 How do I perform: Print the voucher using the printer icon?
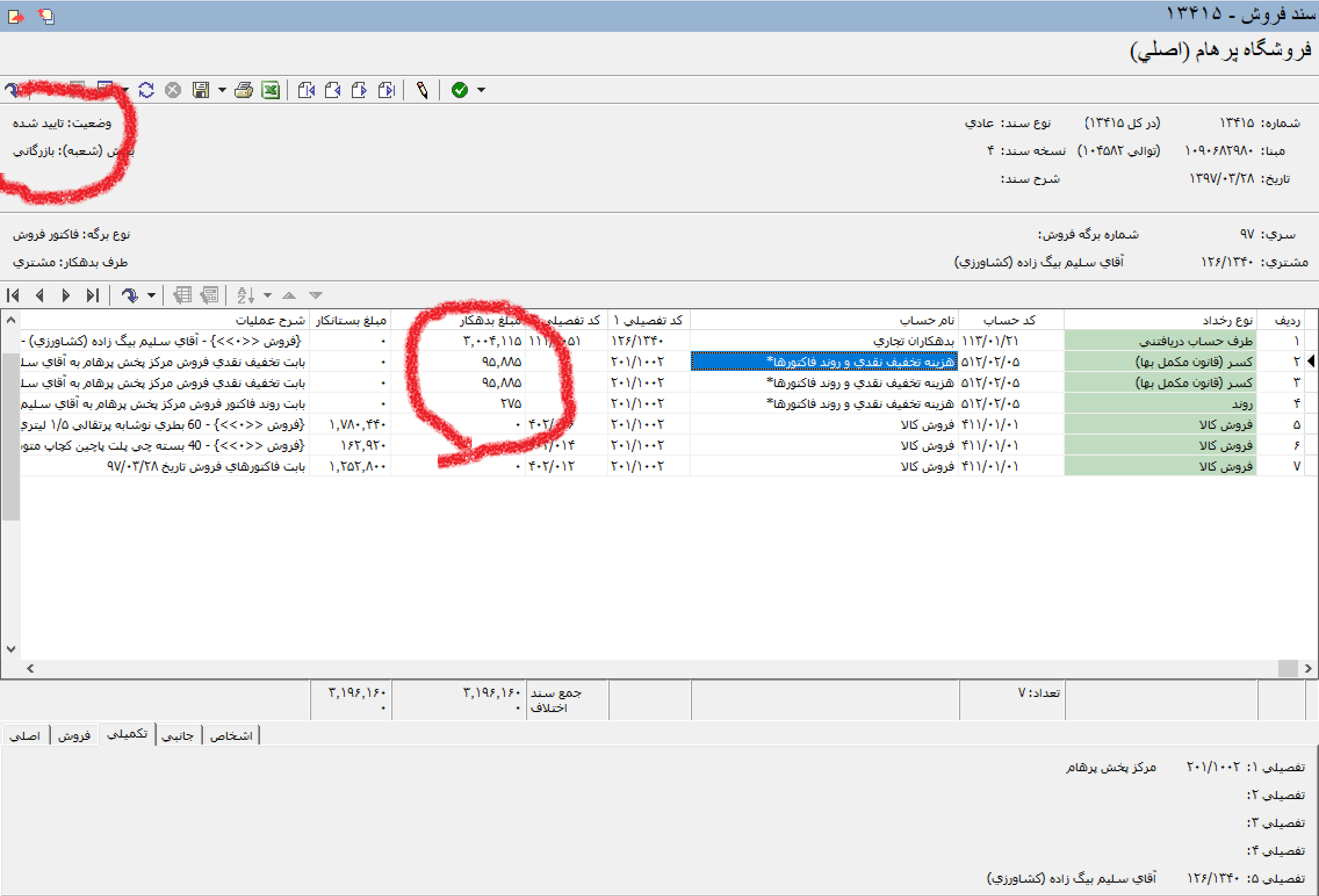coord(244,90)
